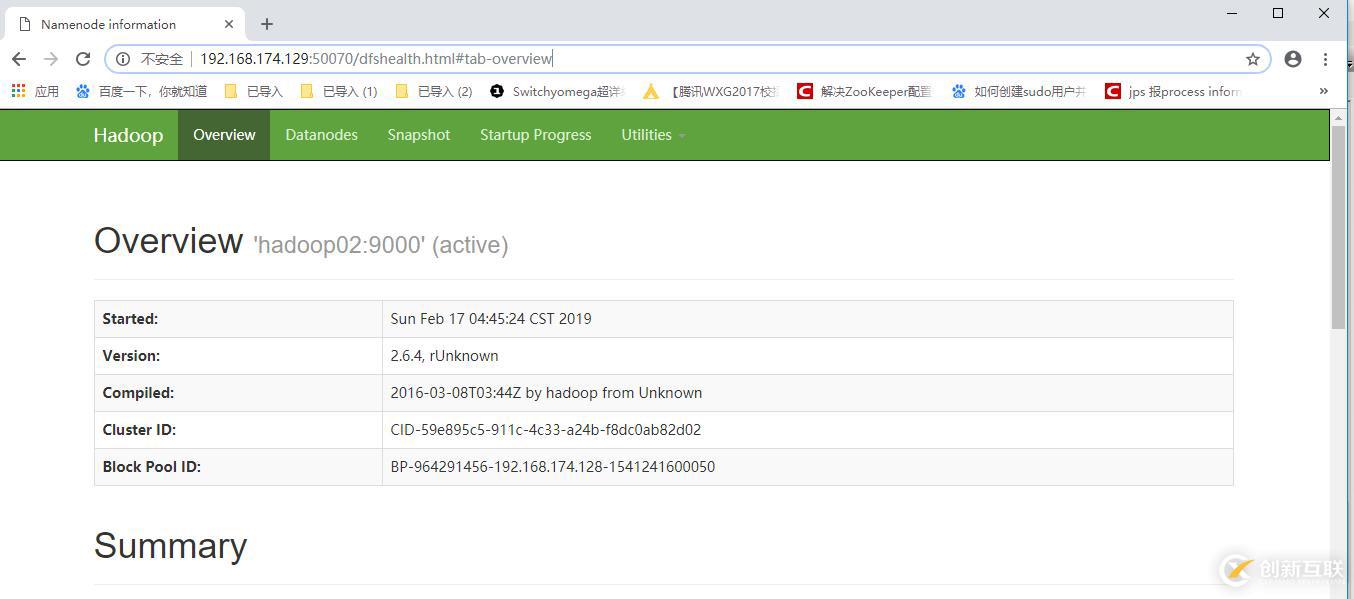Maximize the Chrome window
This screenshot has height=599, width=1354.
1278,13
